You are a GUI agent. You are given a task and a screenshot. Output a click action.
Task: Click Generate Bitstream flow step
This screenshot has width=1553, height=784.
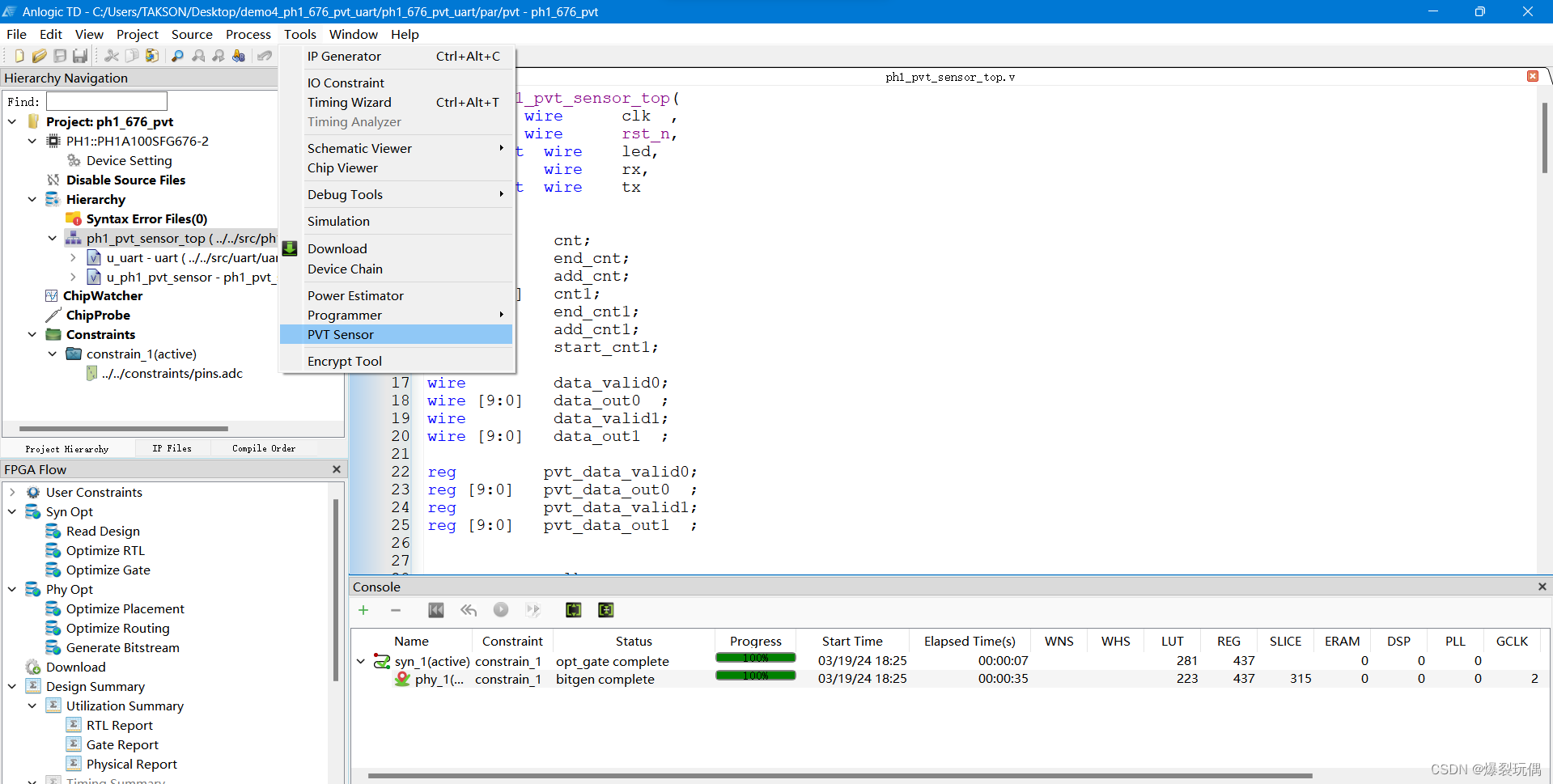tap(123, 647)
